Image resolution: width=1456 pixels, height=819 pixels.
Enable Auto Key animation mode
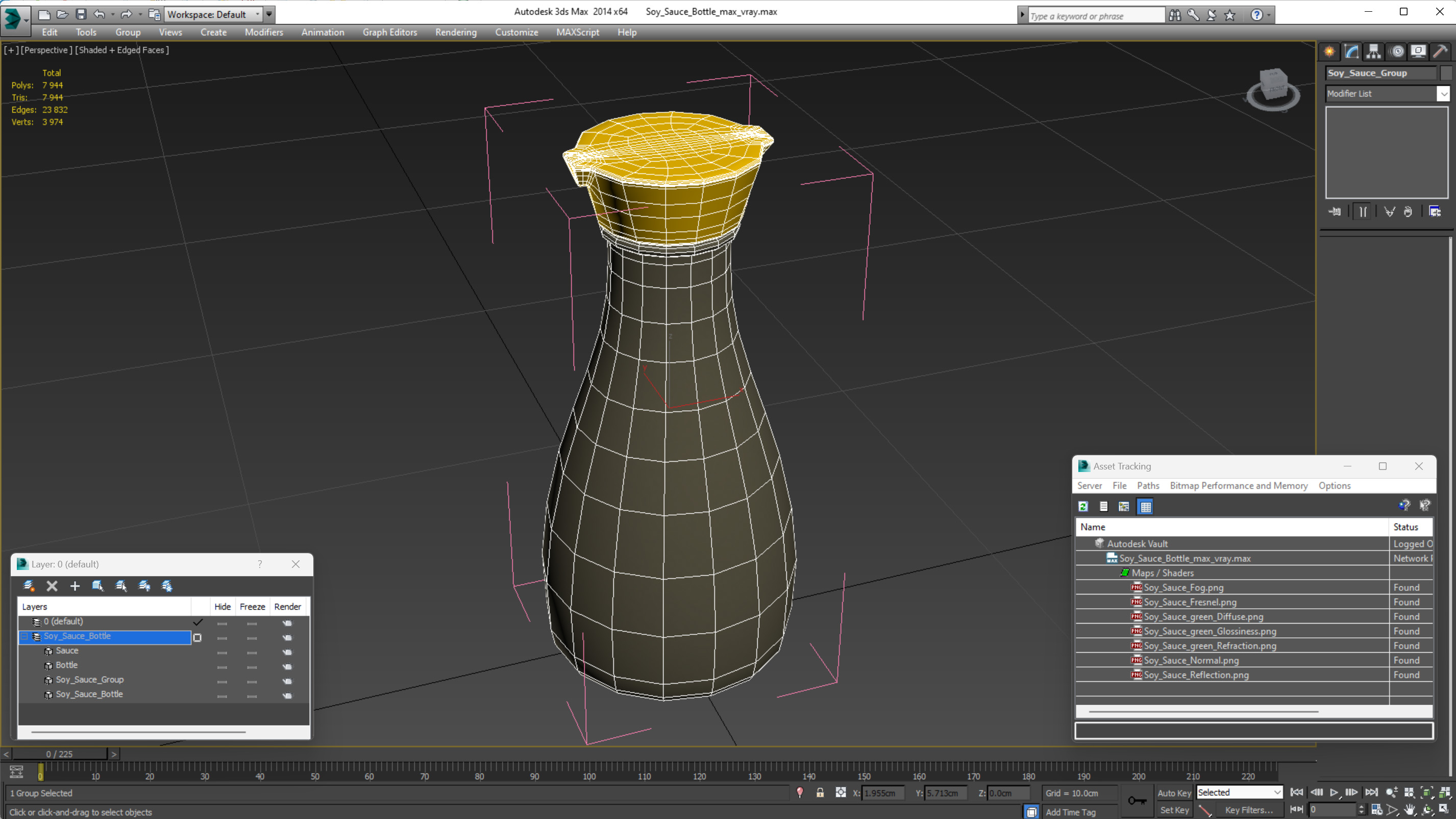coord(1174,792)
